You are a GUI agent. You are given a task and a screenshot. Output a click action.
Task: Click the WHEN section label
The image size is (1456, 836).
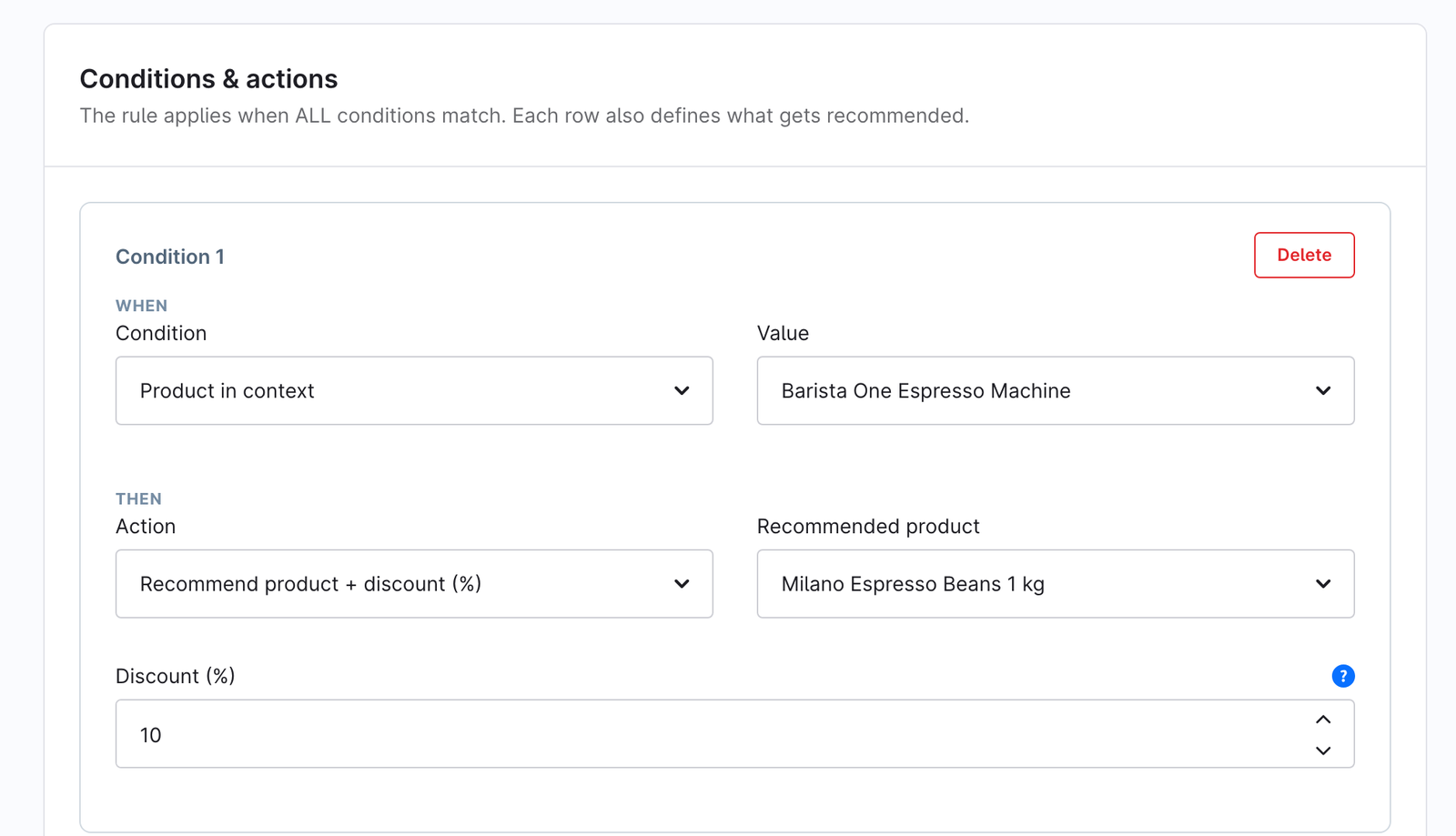pos(141,306)
